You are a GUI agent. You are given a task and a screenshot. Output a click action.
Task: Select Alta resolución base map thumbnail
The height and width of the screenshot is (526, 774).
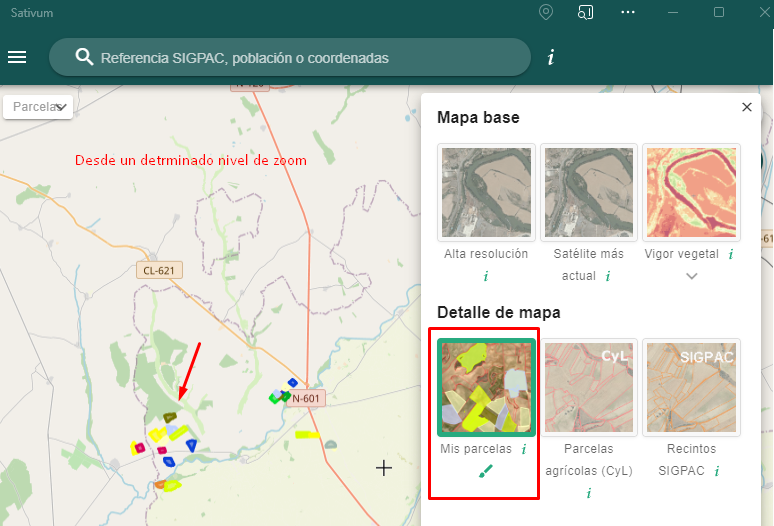(486, 192)
